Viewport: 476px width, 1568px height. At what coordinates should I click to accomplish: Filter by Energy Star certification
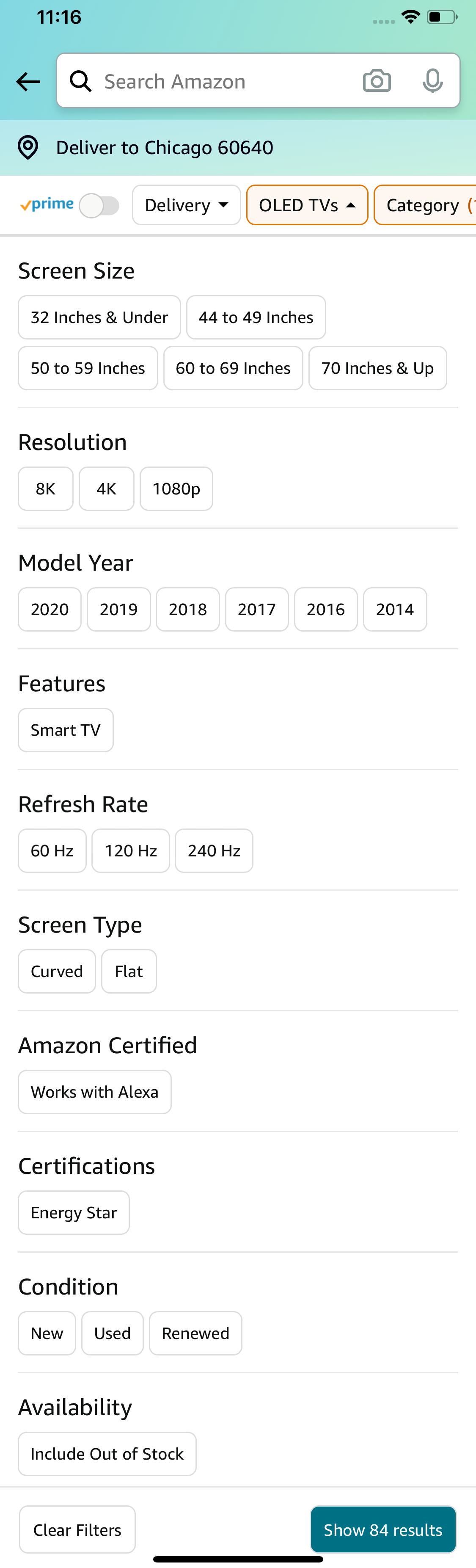point(73,1212)
